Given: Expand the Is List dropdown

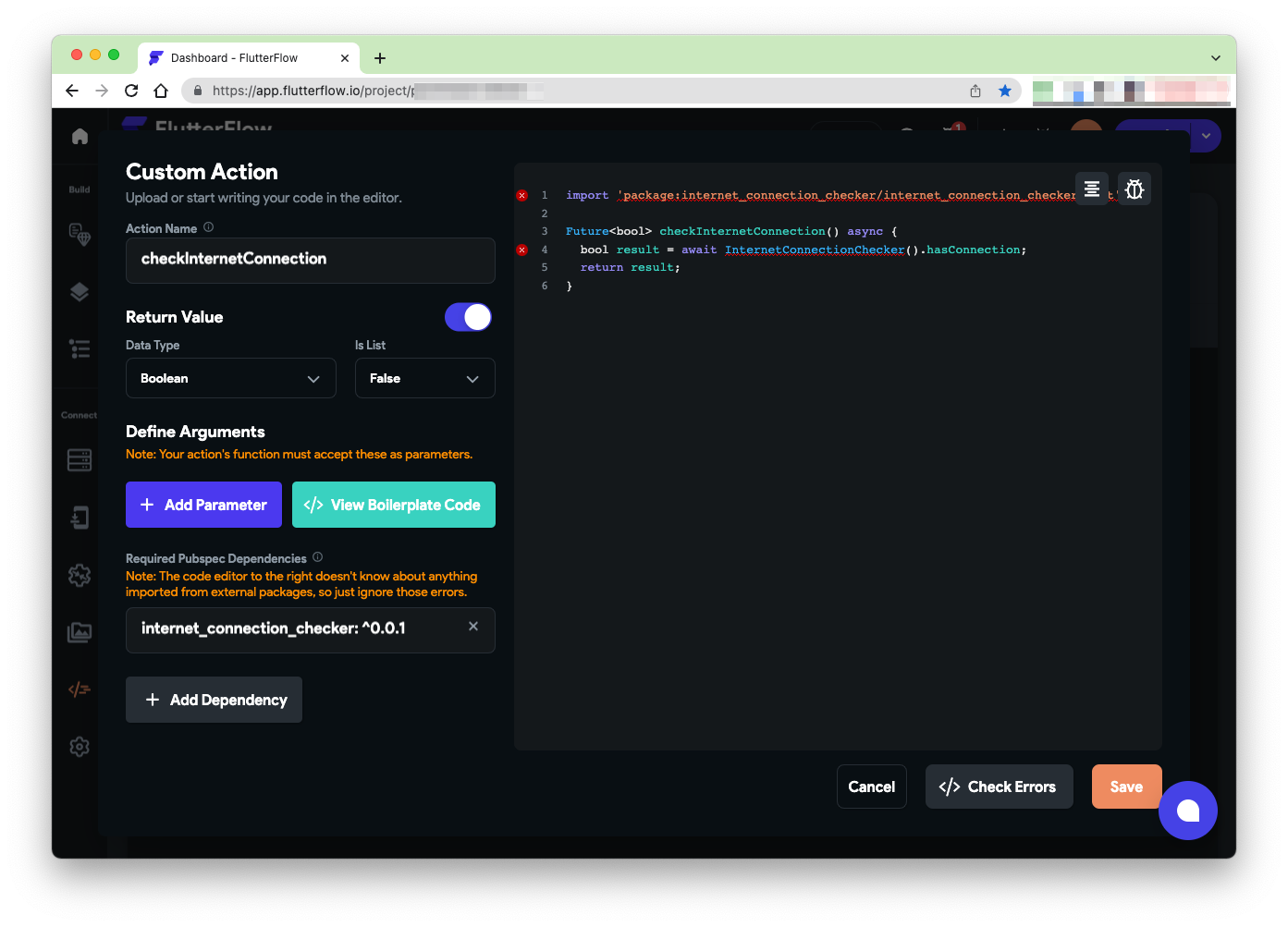Looking at the screenshot, I should click(x=424, y=378).
